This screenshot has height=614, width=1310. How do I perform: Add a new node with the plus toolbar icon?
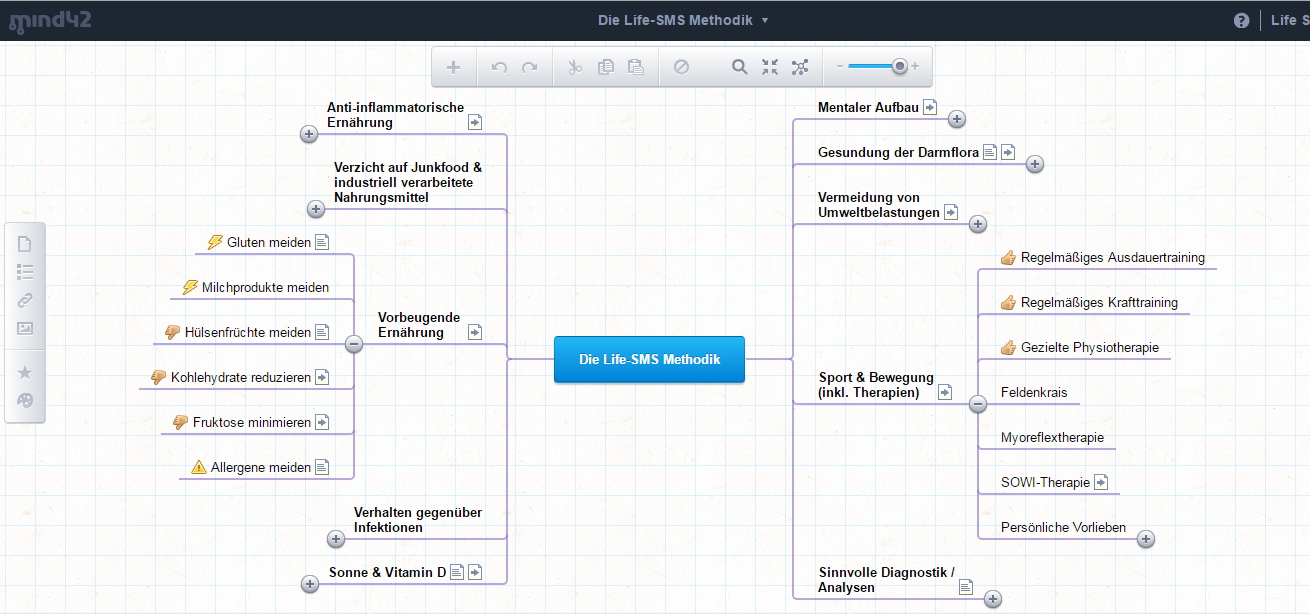[453, 66]
